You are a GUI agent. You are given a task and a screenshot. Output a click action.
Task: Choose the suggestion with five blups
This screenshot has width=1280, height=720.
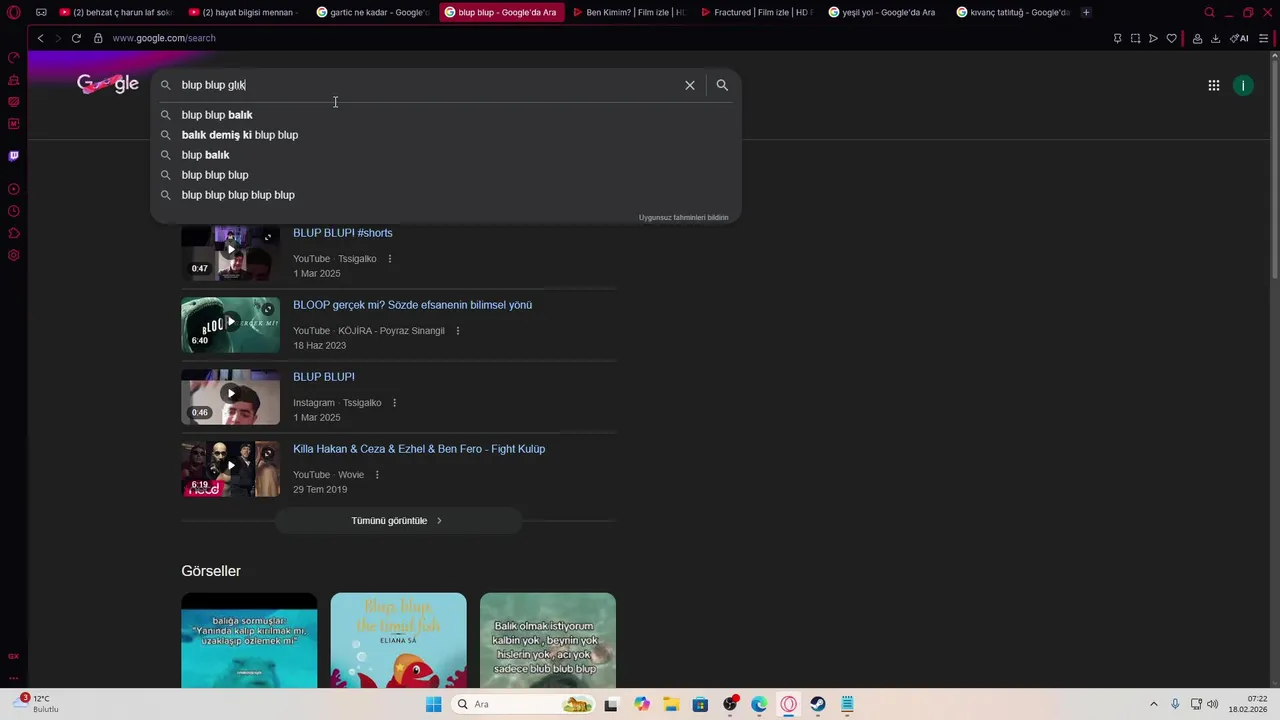pyautogui.click(x=445, y=195)
